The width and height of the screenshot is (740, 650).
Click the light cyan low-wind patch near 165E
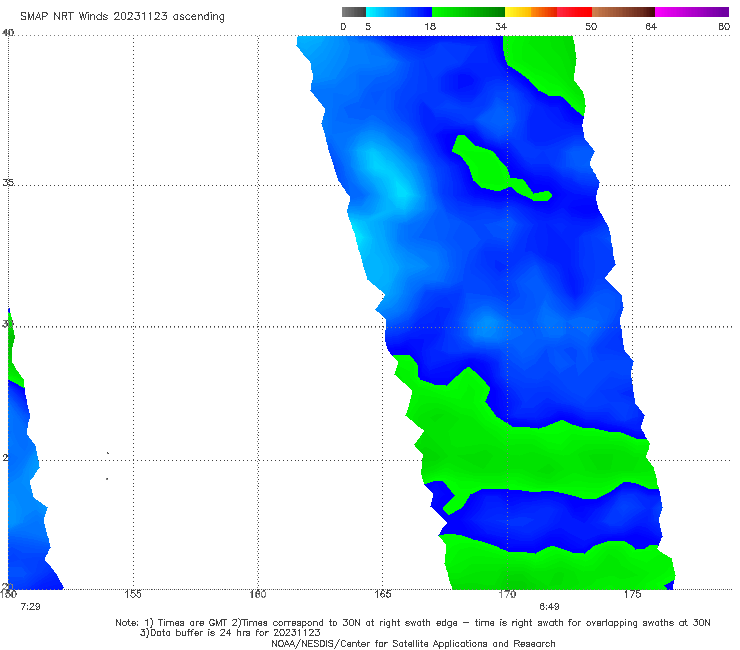(x=389, y=177)
